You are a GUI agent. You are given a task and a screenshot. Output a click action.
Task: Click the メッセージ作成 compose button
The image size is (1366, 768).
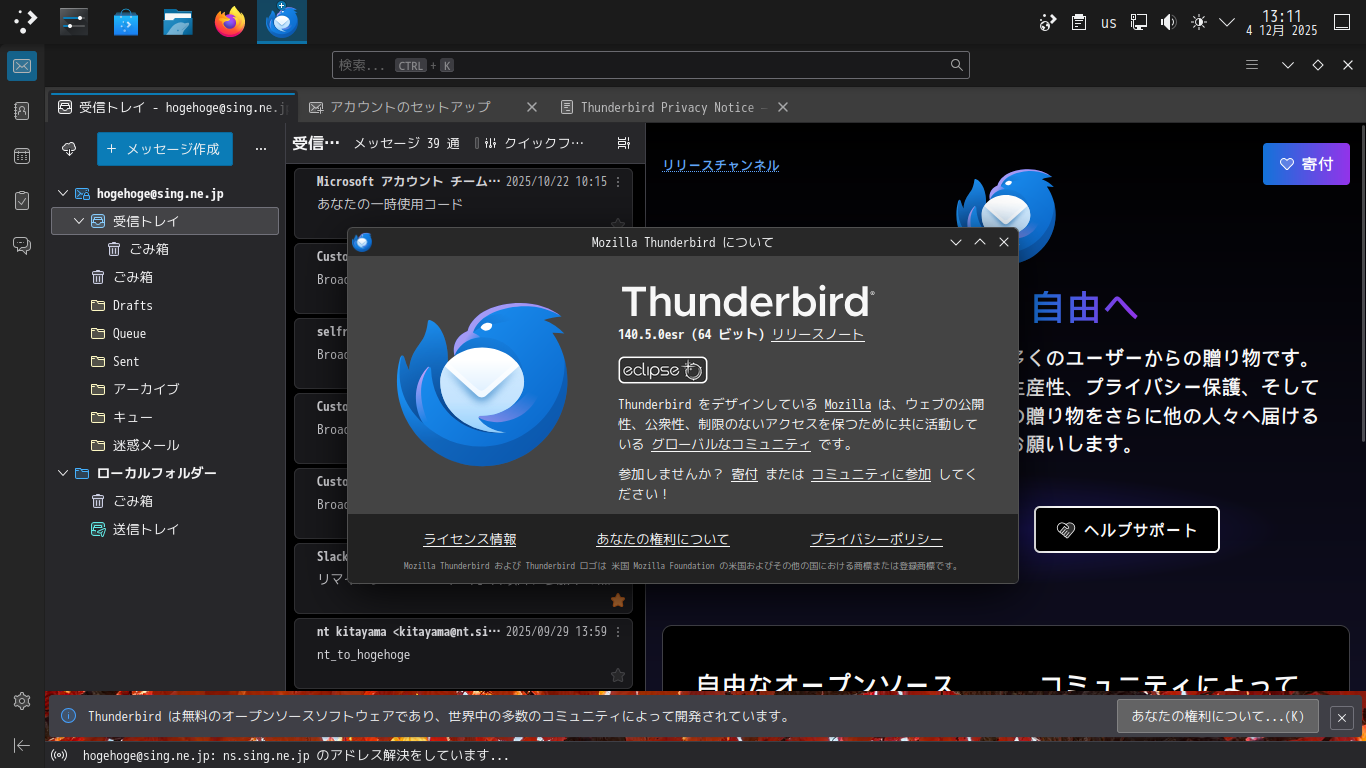pos(165,149)
